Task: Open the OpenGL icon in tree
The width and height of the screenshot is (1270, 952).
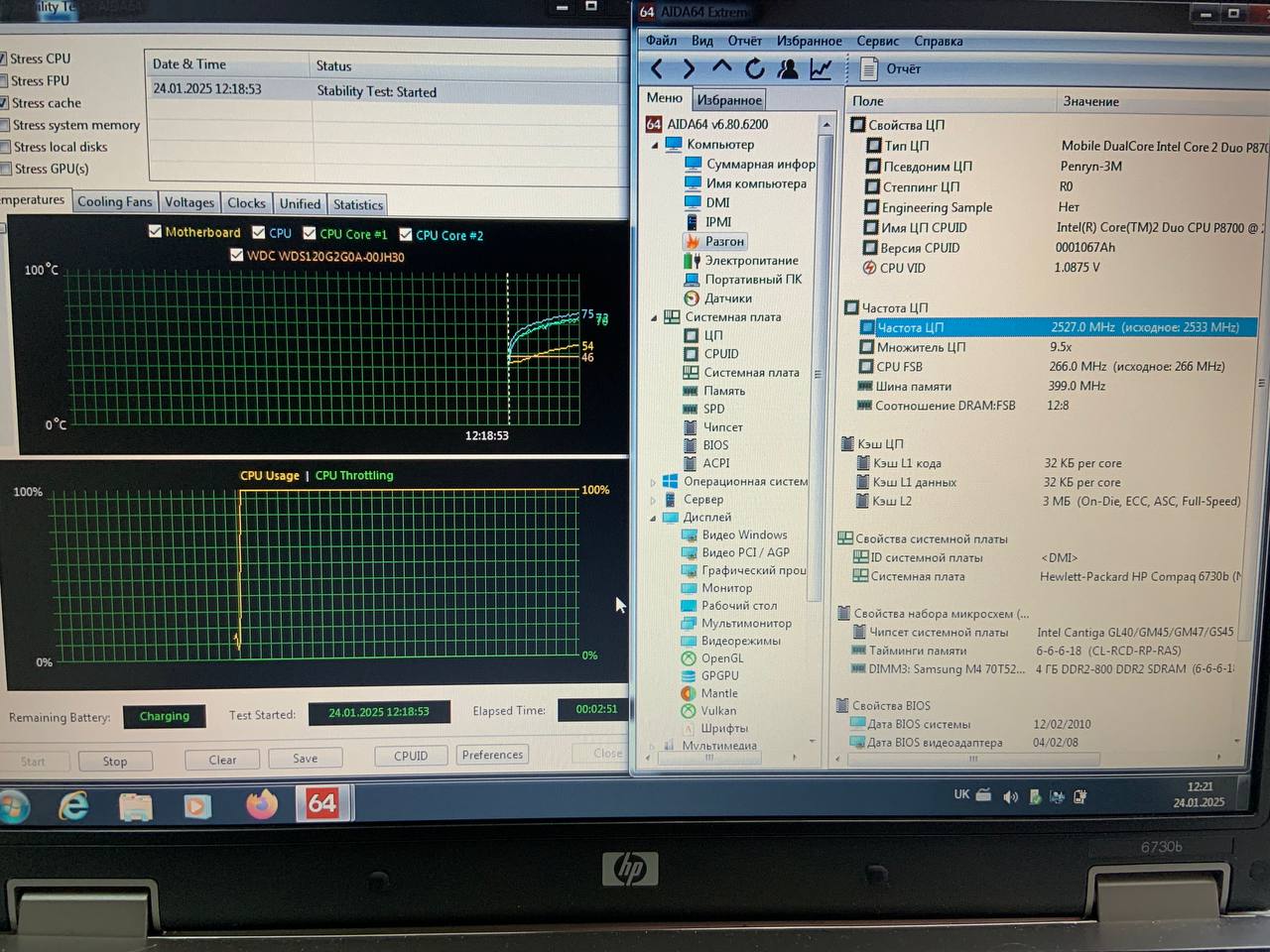Action: point(689,658)
